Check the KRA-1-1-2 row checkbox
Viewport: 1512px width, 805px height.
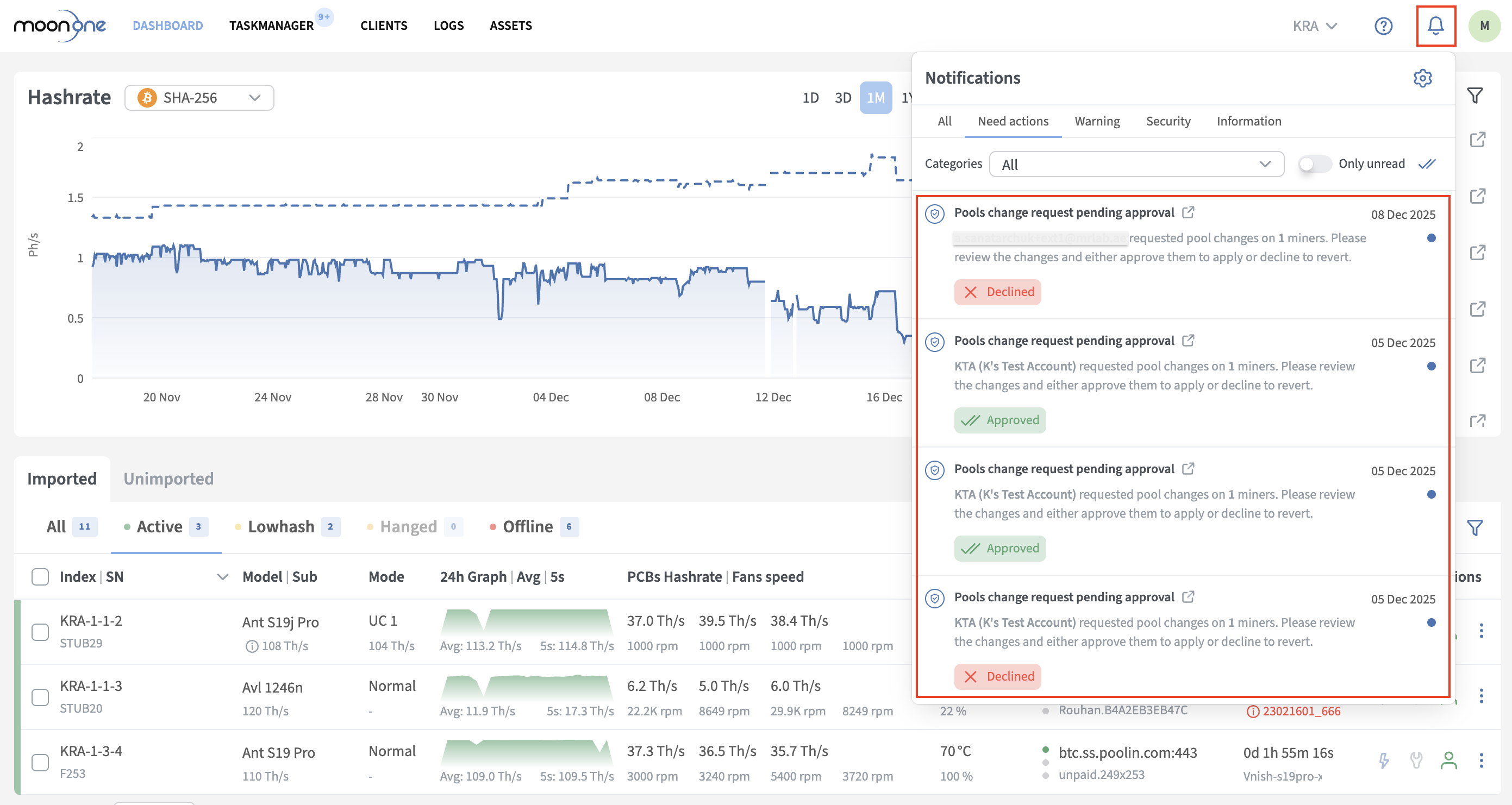(x=40, y=632)
